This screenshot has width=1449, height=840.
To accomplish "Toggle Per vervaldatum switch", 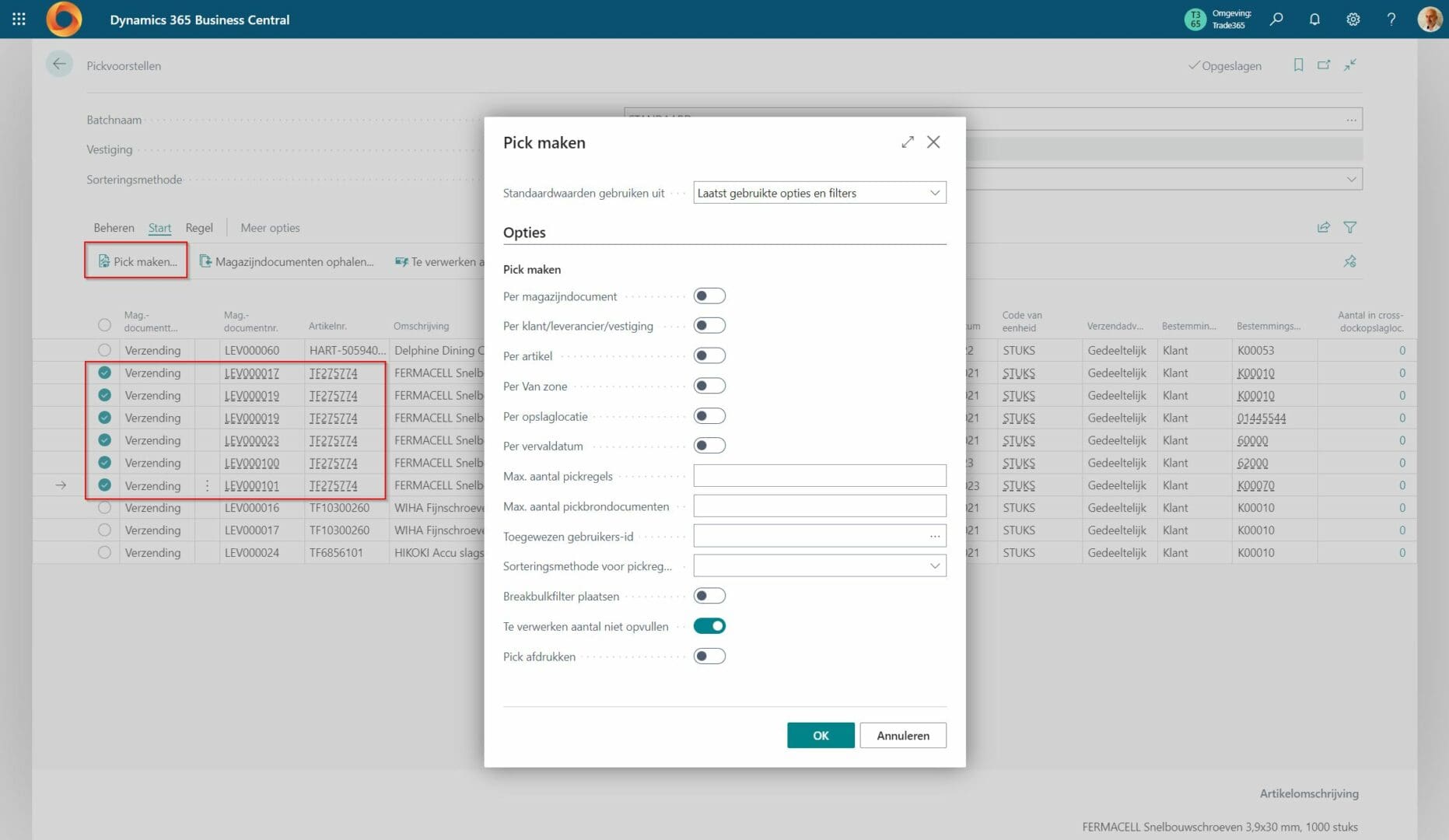I will (x=709, y=446).
